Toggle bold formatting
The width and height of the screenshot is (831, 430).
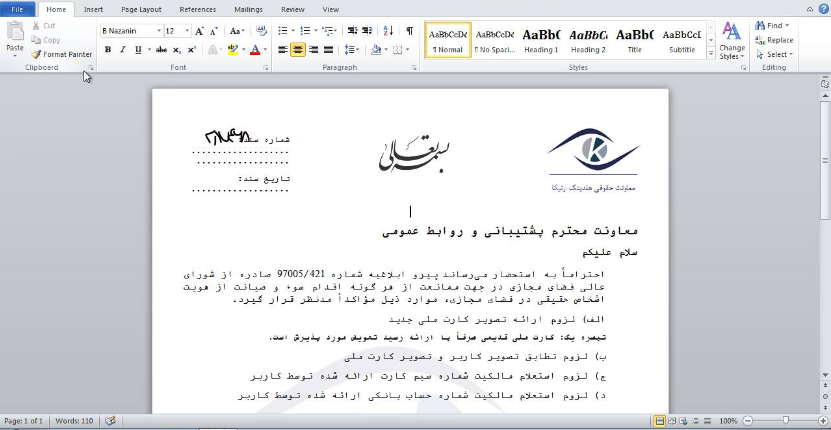[x=108, y=50]
